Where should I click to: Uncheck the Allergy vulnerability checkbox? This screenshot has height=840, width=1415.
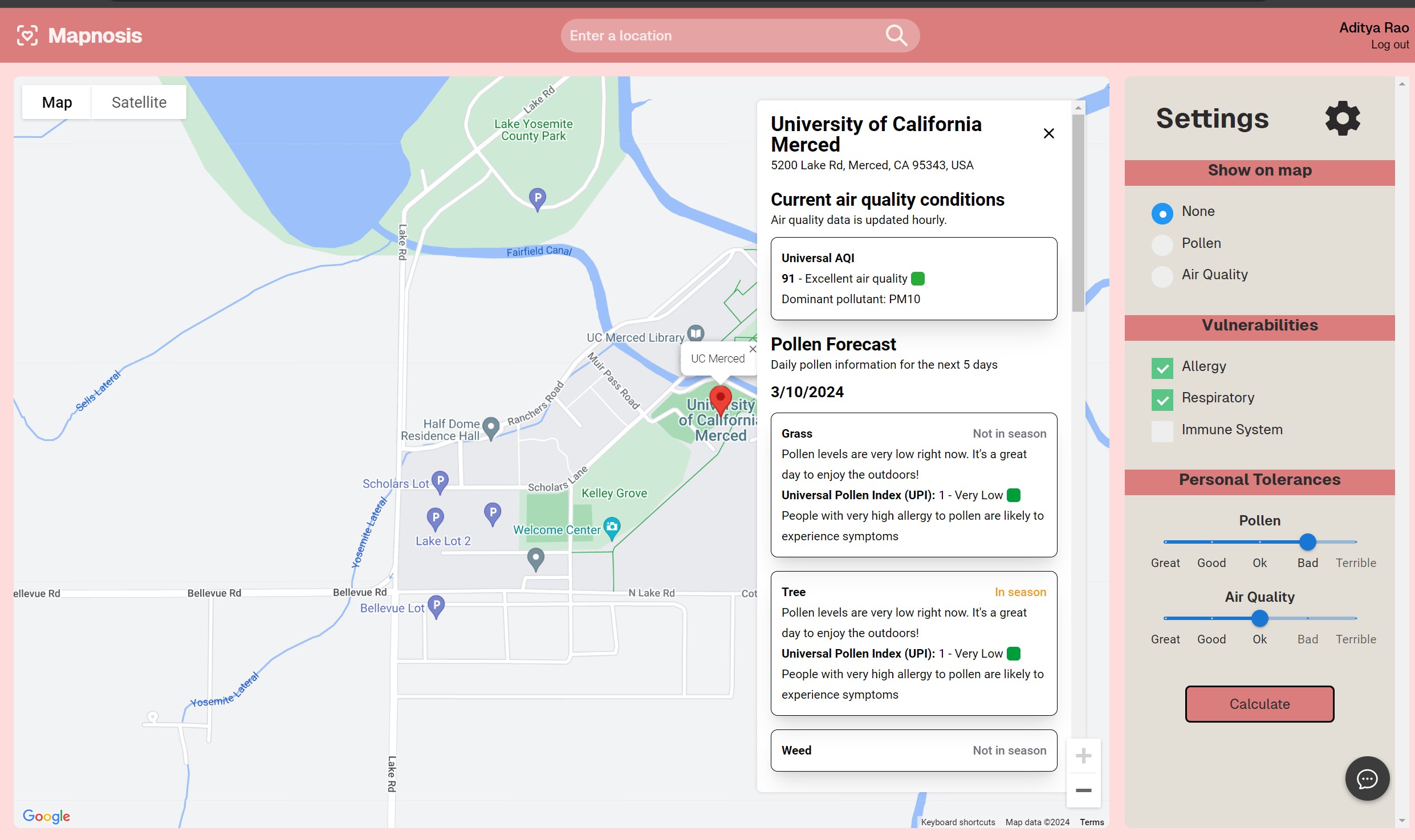(1162, 368)
